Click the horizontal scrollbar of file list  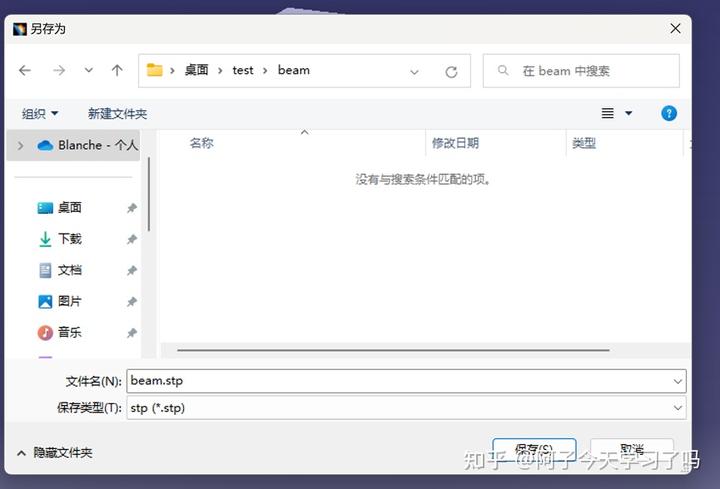click(x=394, y=350)
